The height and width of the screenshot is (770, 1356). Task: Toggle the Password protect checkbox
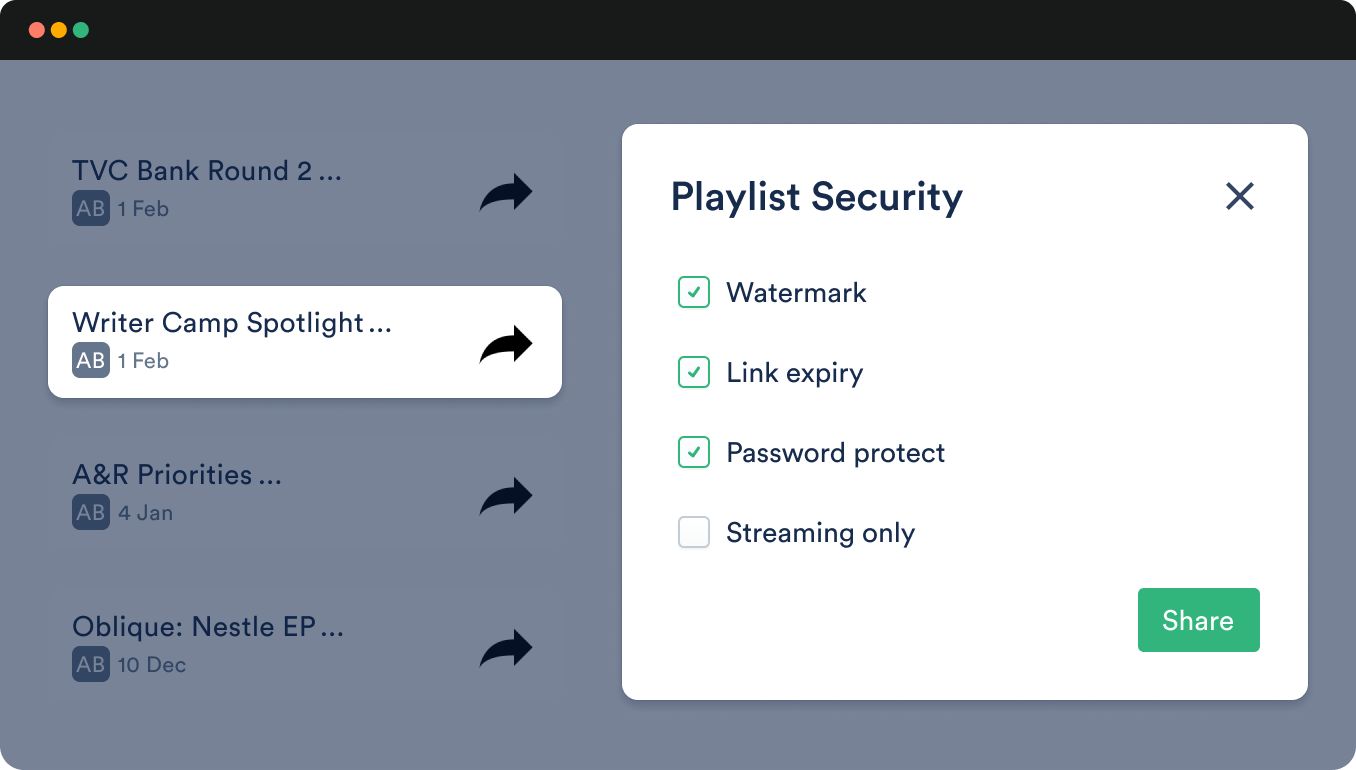coord(694,452)
